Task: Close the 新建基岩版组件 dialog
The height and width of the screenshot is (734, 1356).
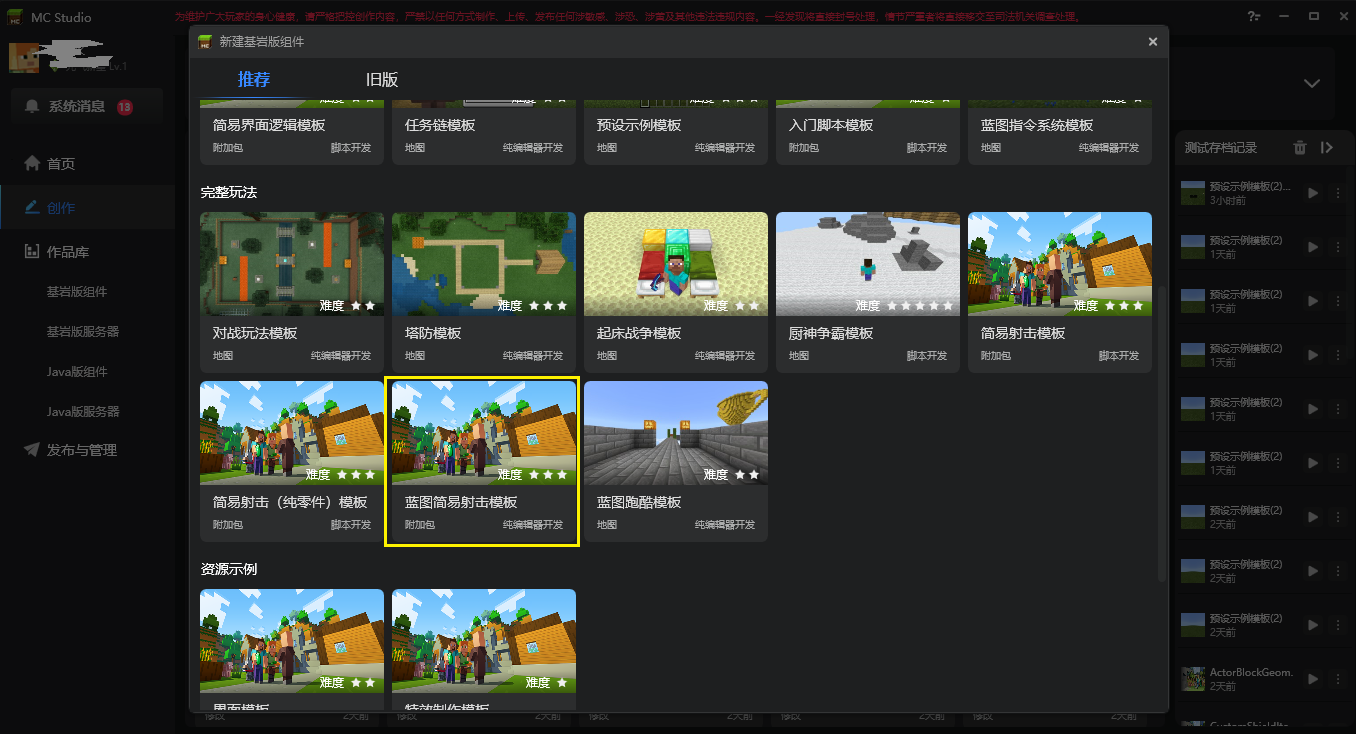Action: point(1153,42)
